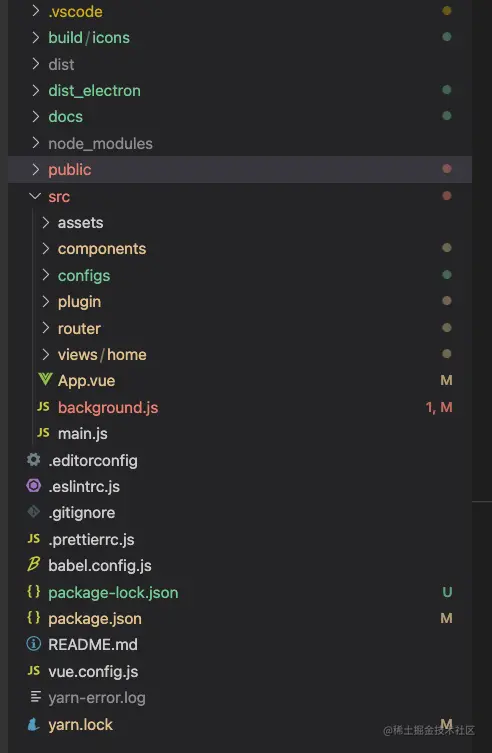Click the braces icon of package-lock.json
Viewport: 492px width, 753px height.
(x=34, y=592)
